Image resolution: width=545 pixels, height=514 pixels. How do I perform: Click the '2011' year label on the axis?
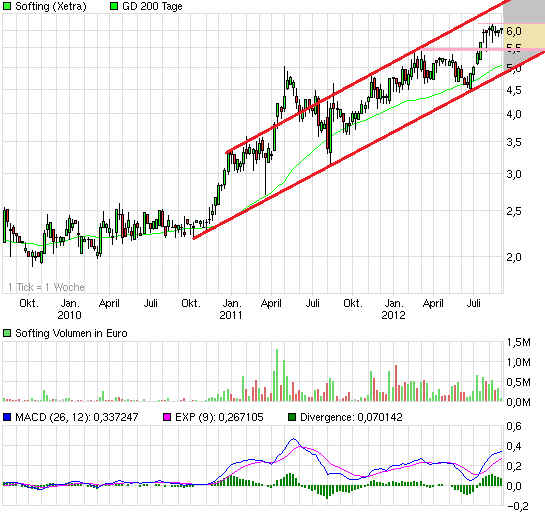coord(231,315)
